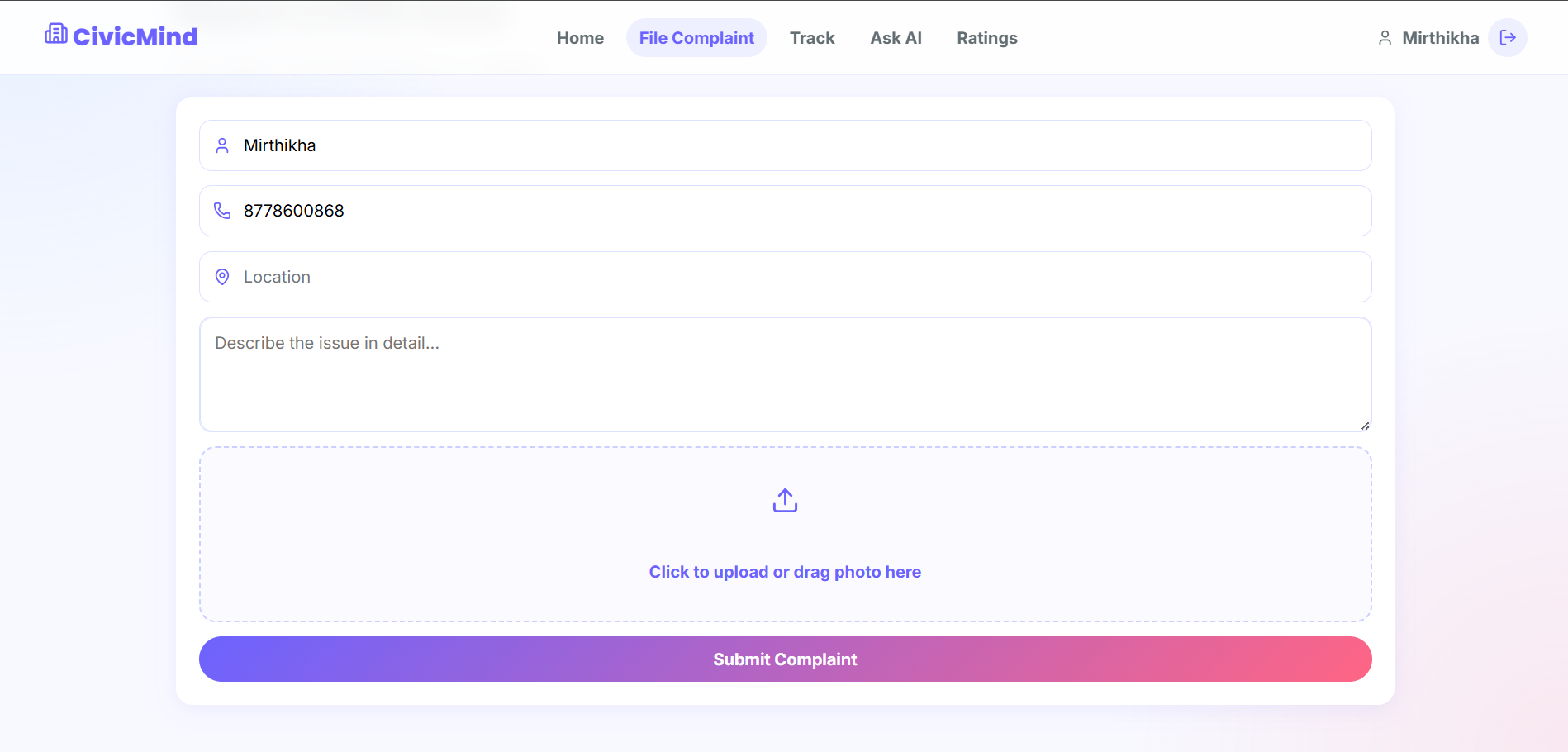Open the Home nav item
The width and height of the screenshot is (1568, 752).
pos(580,38)
